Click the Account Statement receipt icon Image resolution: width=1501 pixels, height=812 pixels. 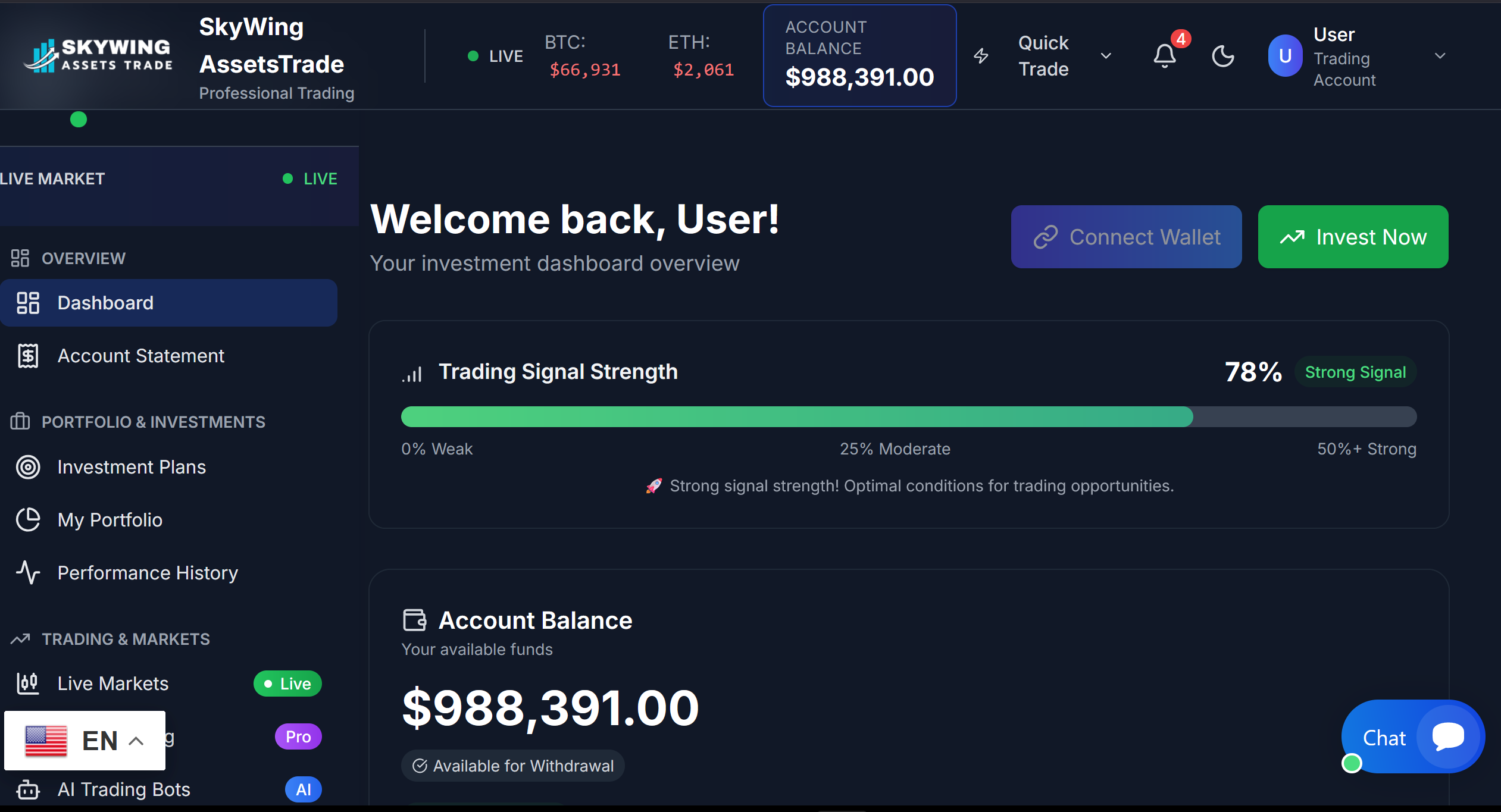point(28,356)
